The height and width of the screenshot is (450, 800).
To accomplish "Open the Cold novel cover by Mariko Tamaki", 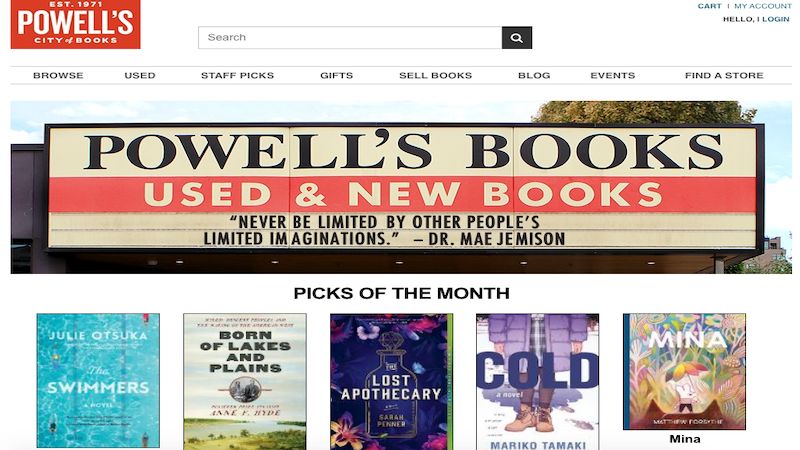I will click(x=537, y=382).
